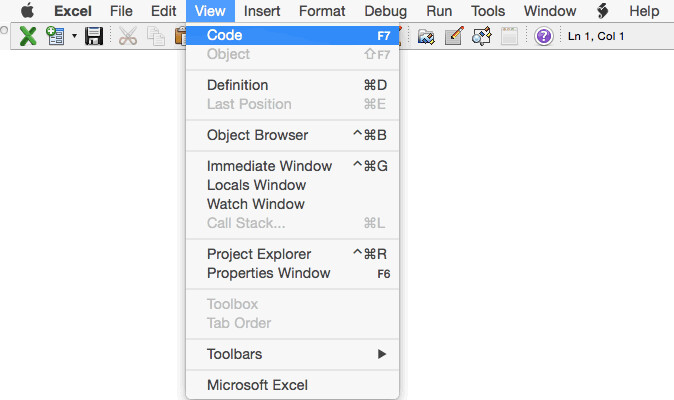This screenshot has width=674, height=400.
Task: Click the Properties Window toolbar icon
Action: (x=454, y=37)
